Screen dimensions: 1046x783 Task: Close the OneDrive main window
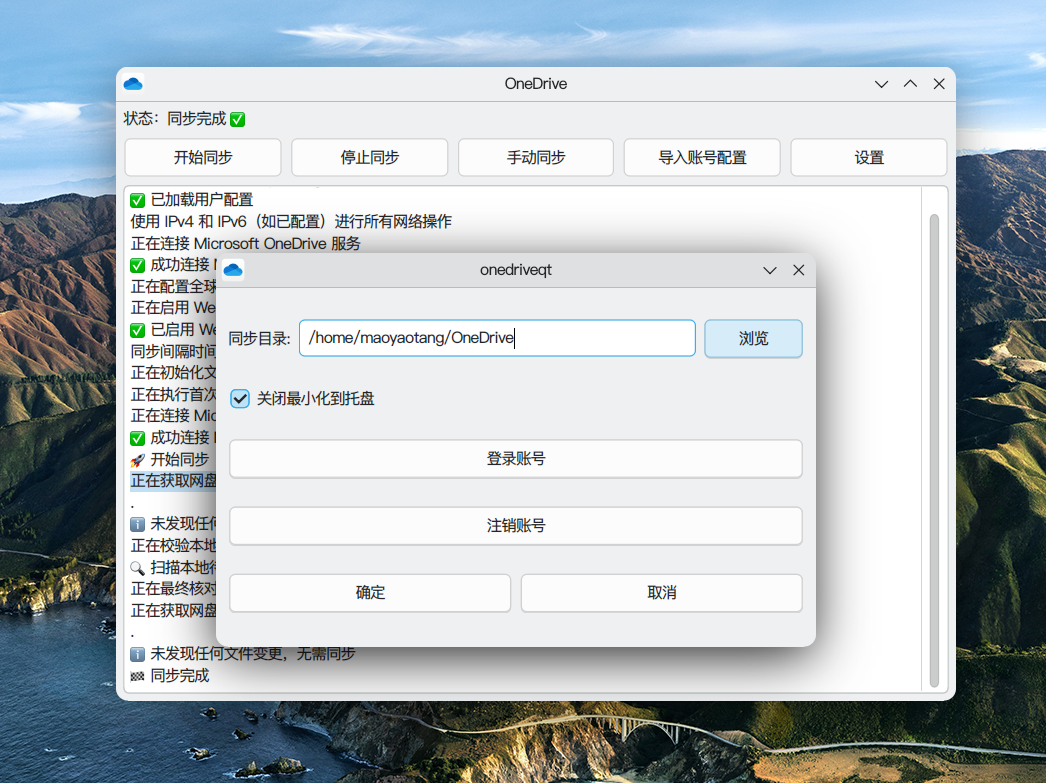tap(939, 84)
